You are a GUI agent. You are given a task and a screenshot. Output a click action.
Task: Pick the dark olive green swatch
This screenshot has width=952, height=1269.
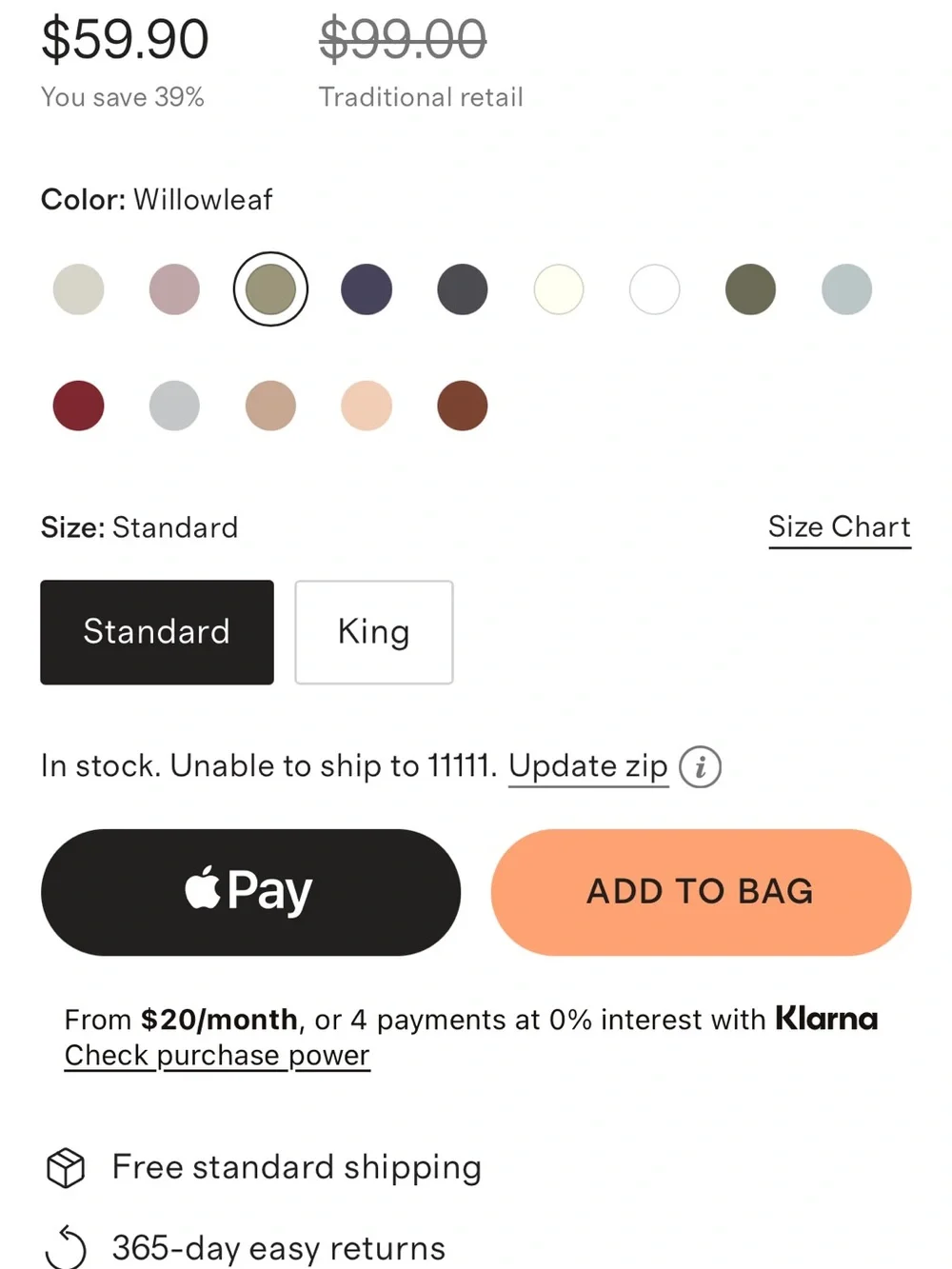(750, 289)
